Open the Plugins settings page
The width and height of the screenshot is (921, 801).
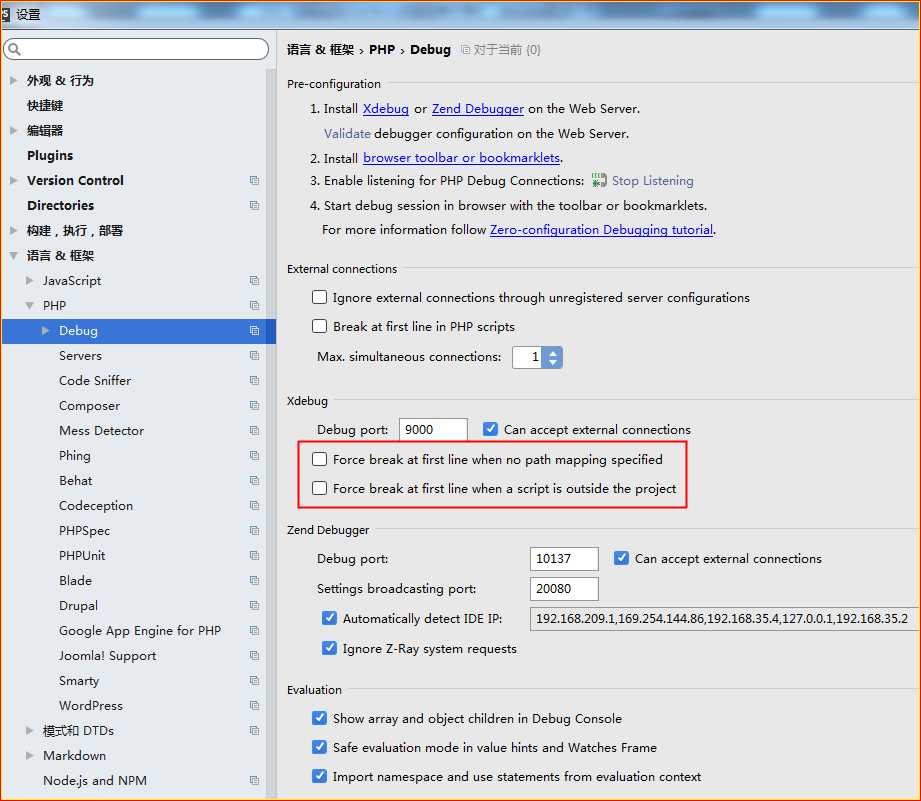coord(50,156)
